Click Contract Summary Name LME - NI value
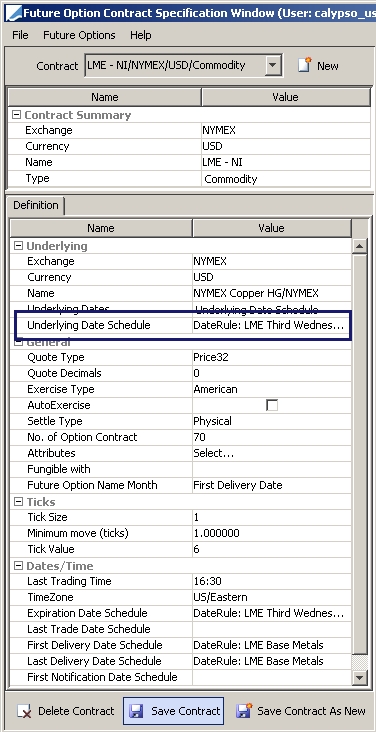 tap(285, 162)
